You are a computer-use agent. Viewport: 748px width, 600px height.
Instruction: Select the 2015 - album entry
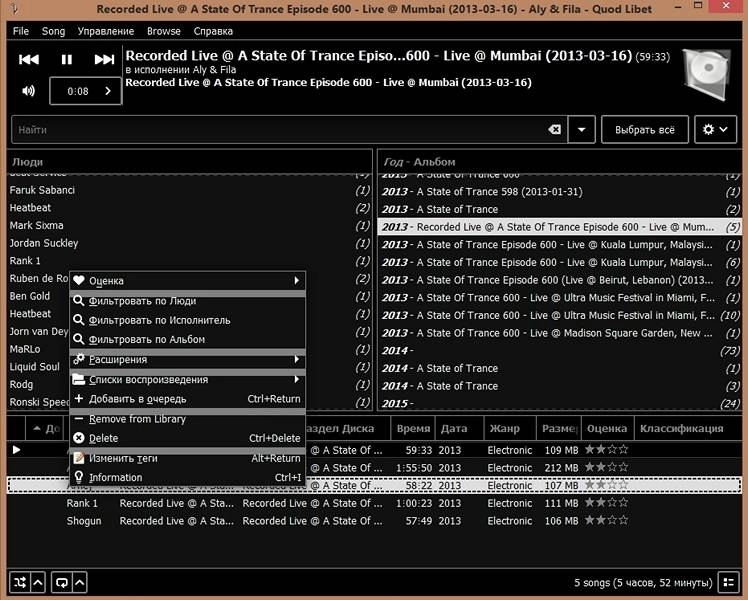pyautogui.click(x=560, y=403)
